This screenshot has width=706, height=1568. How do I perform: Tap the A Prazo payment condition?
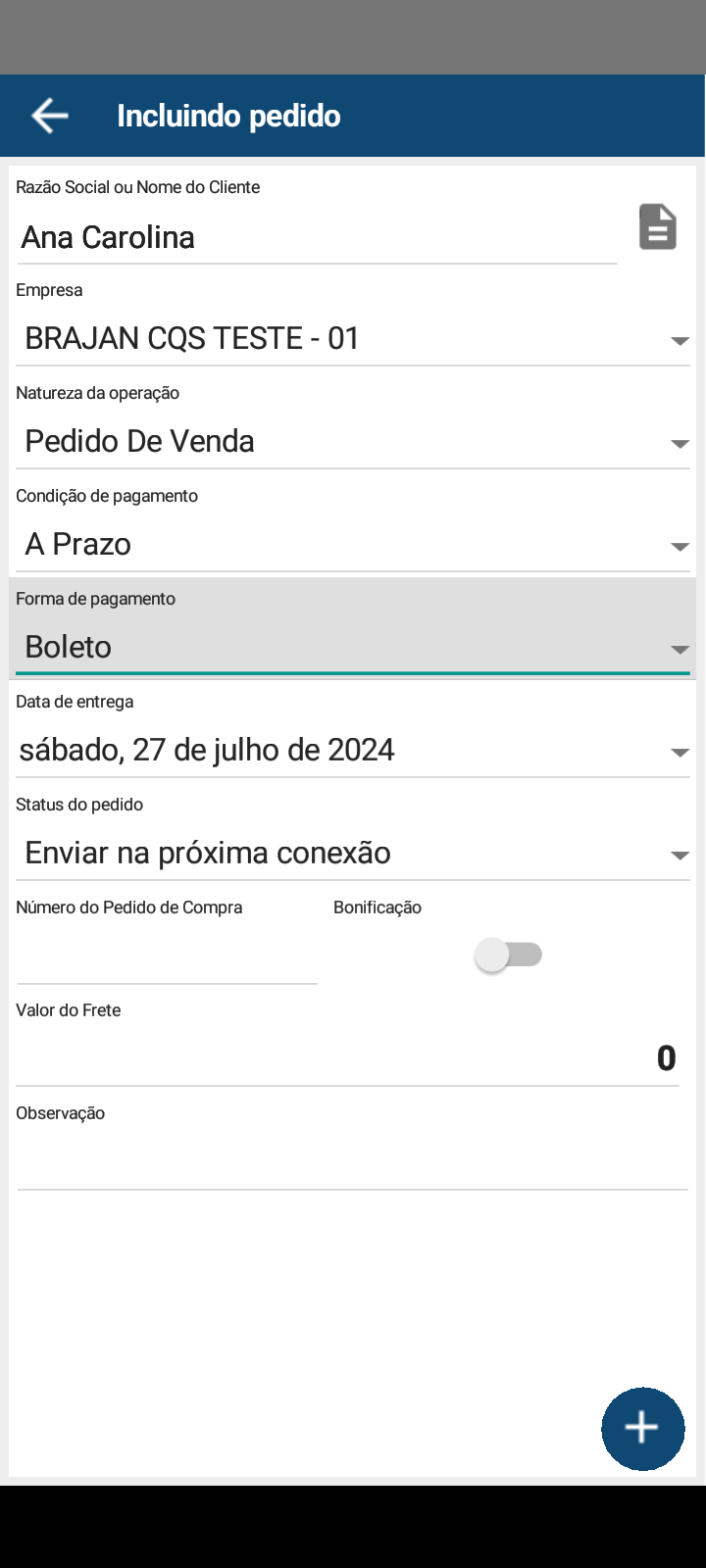(78, 544)
